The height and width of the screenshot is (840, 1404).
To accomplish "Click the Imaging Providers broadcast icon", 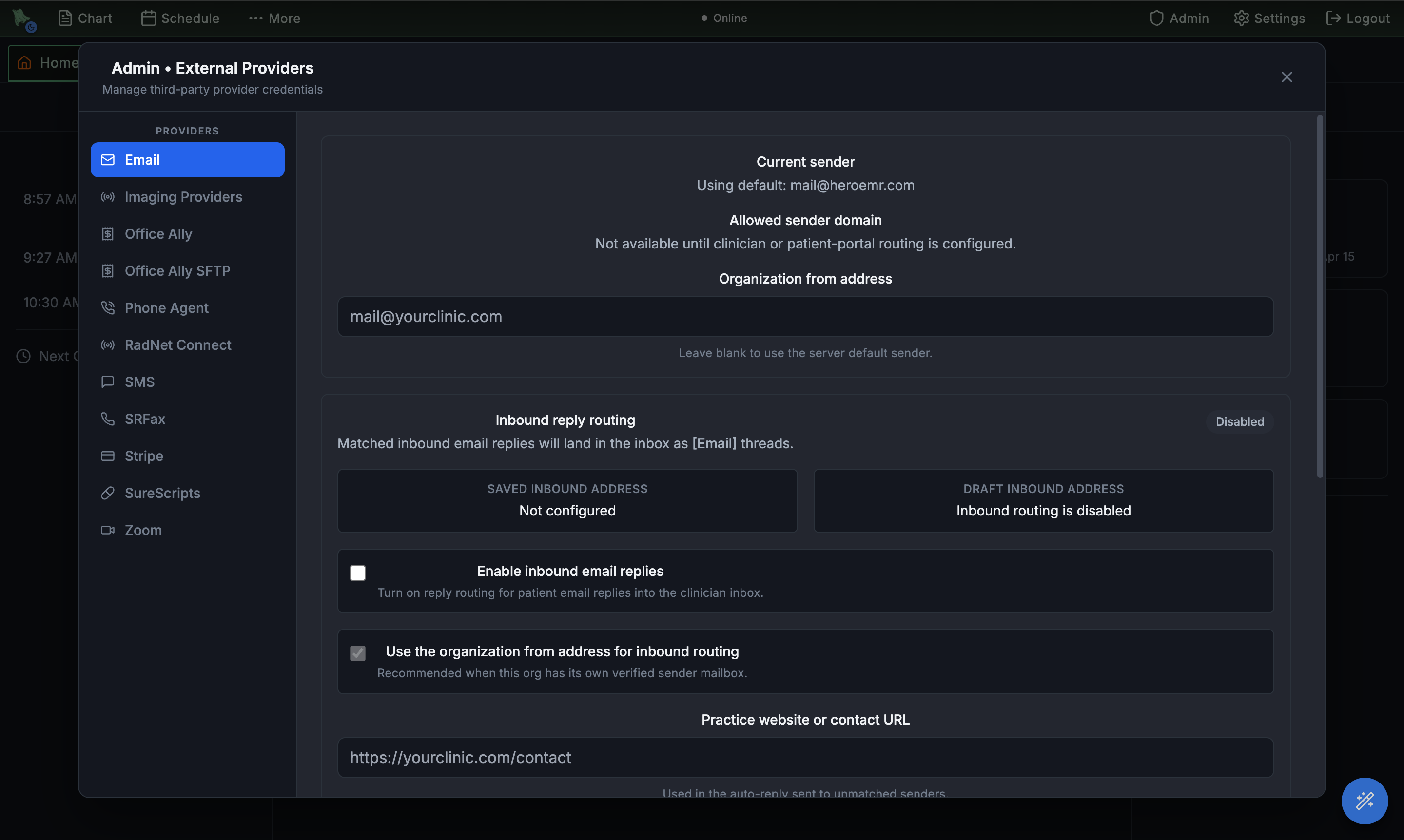I will (108, 197).
